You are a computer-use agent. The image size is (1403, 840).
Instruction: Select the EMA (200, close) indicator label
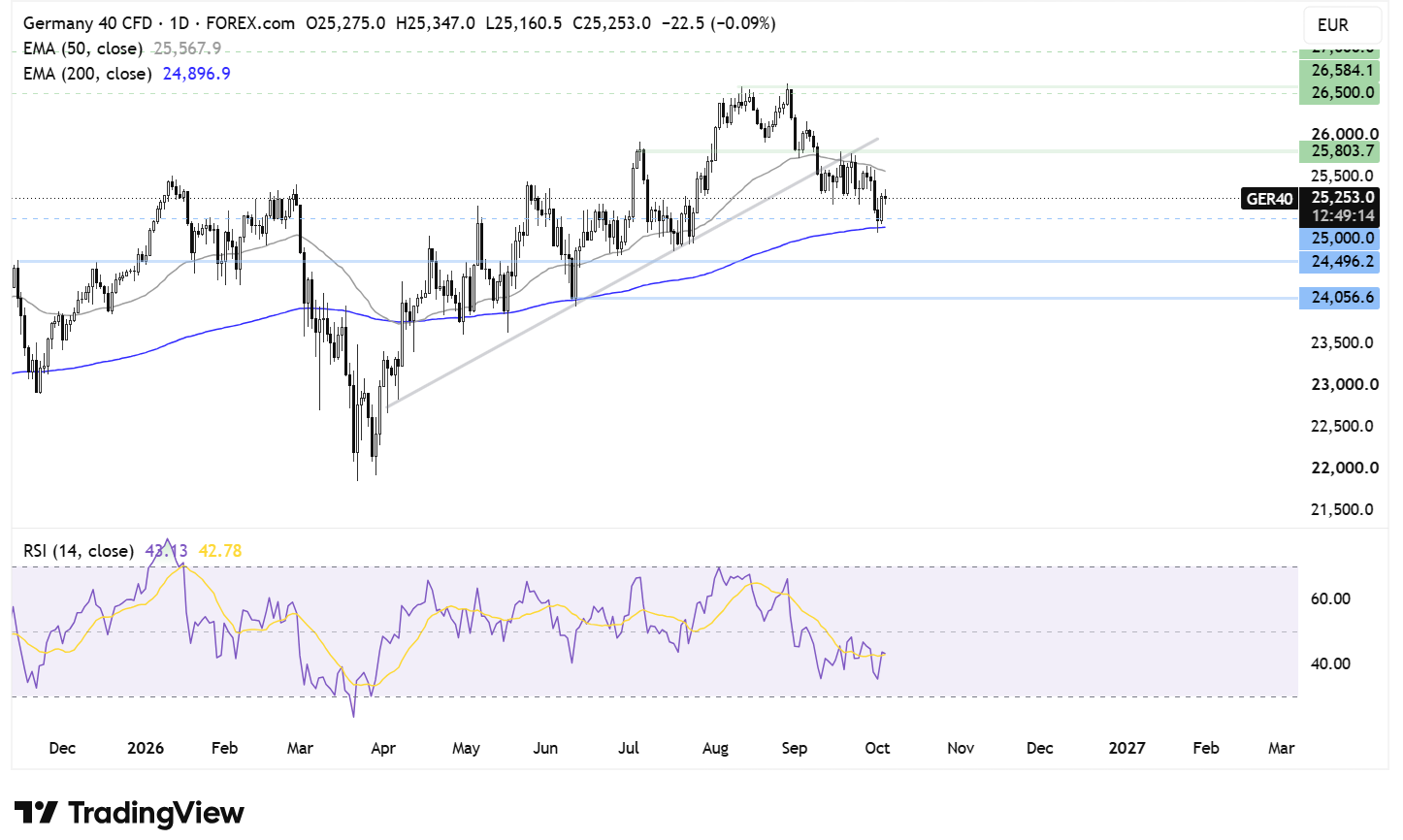pos(87,74)
